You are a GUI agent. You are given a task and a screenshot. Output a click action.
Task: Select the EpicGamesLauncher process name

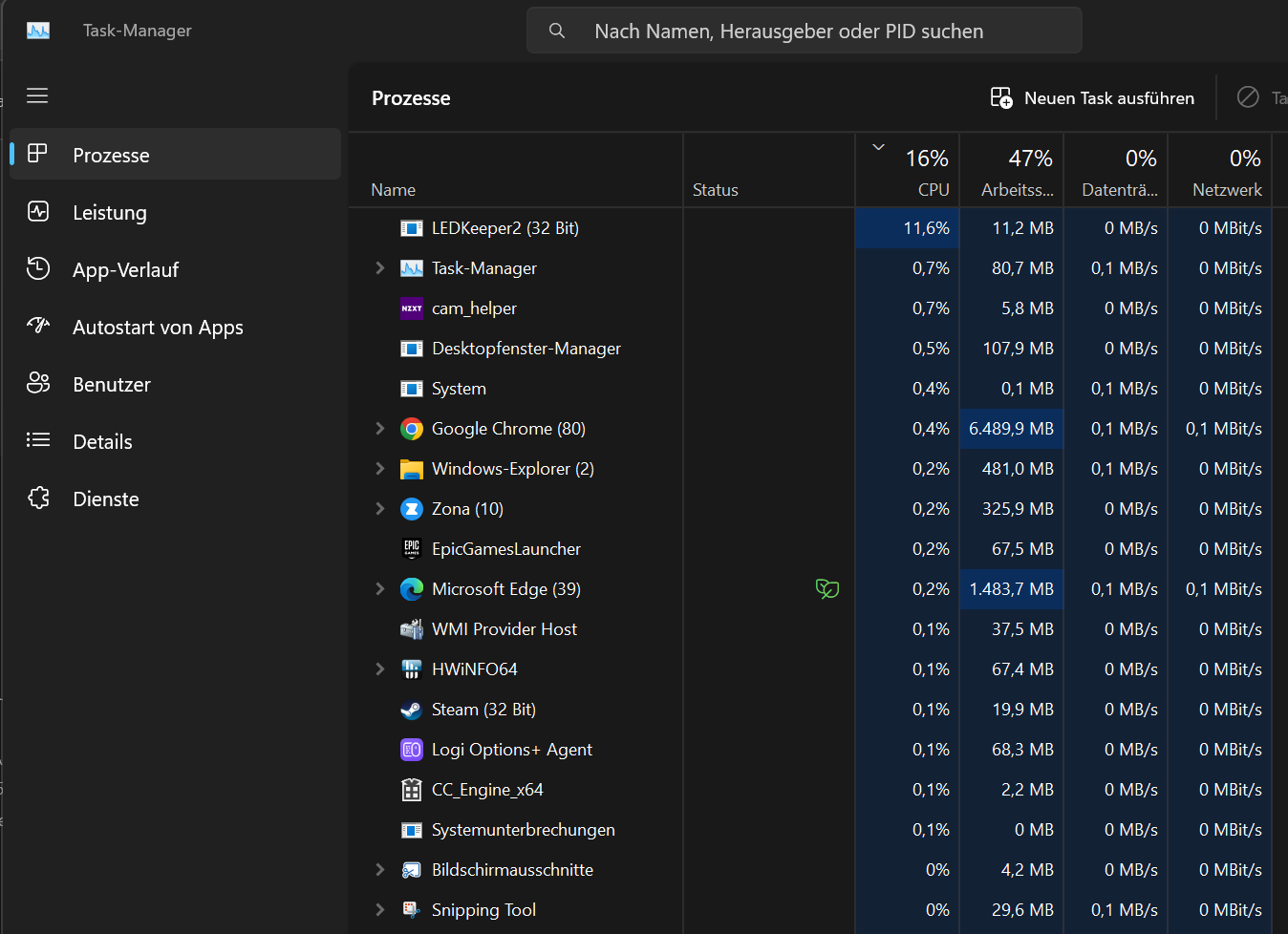pyautogui.click(x=506, y=549)
